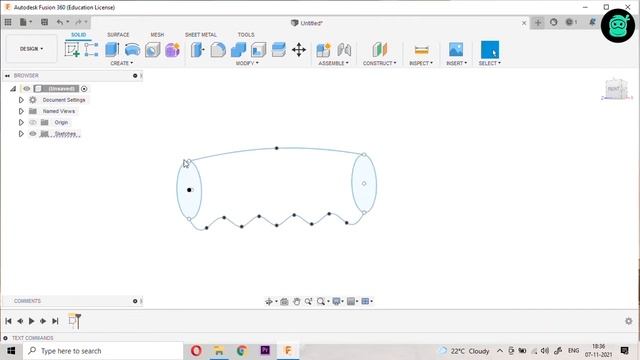Open the Grid and Snaps dropdown

tap(352, 302)
